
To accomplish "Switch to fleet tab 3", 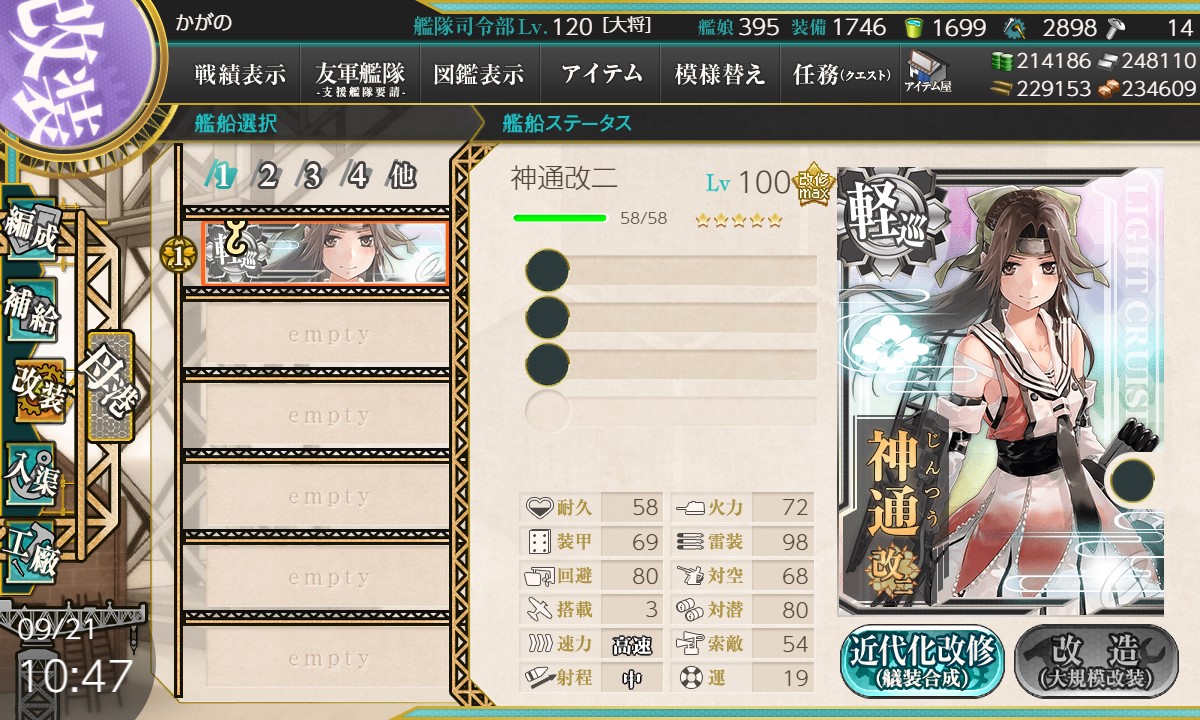I will (312, 176).
